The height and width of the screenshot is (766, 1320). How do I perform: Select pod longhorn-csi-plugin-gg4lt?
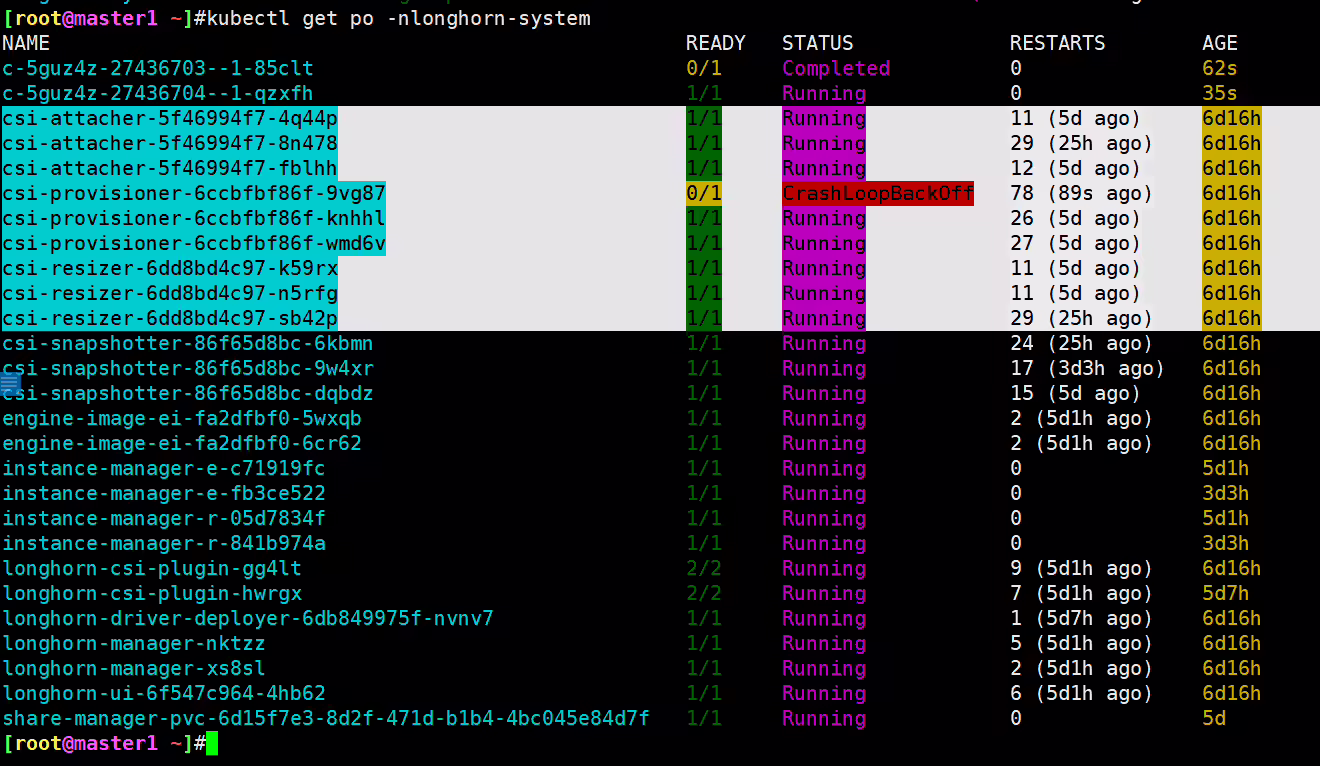coord(152,568)
